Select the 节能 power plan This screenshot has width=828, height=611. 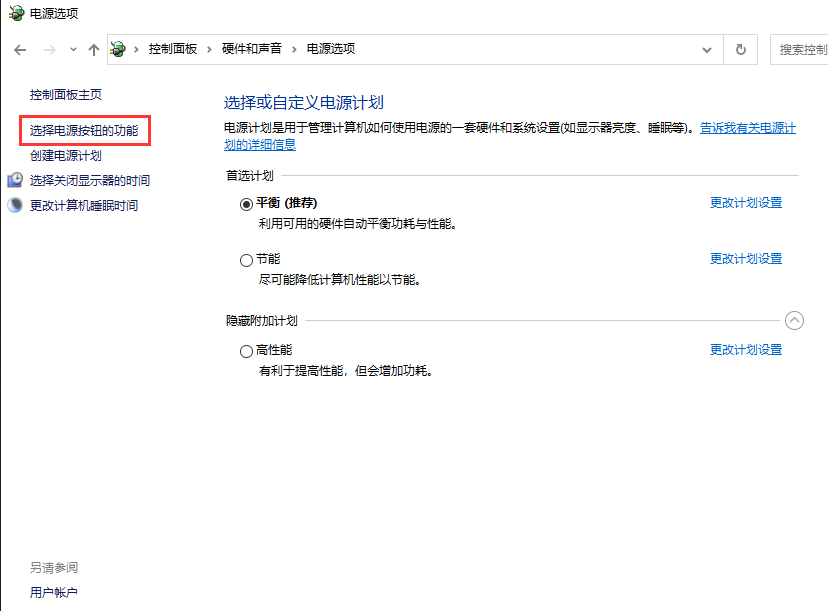pyautogui.click(x=246, y=260)
